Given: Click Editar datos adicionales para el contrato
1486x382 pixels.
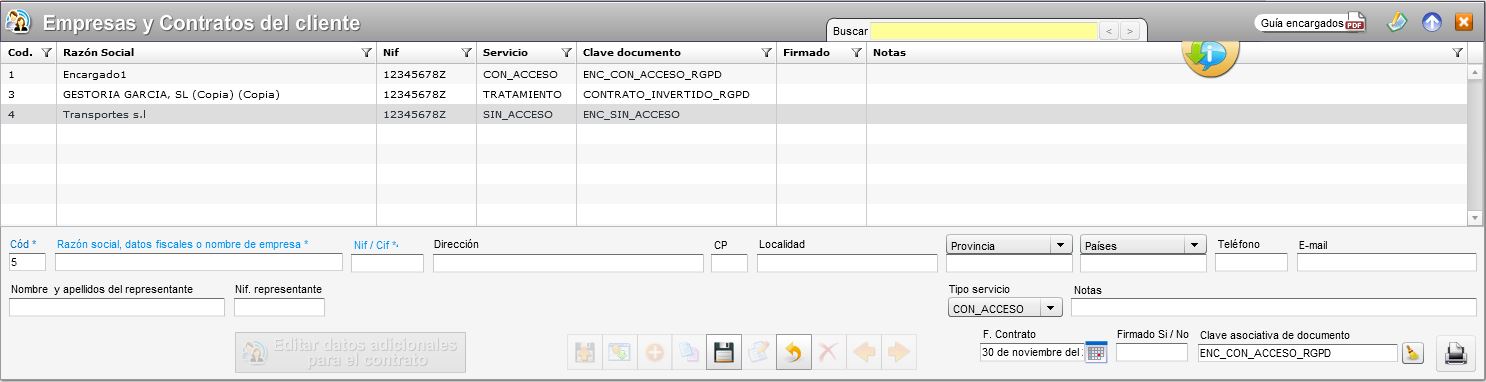Looking at the screenshot, I should pos(350,352).
